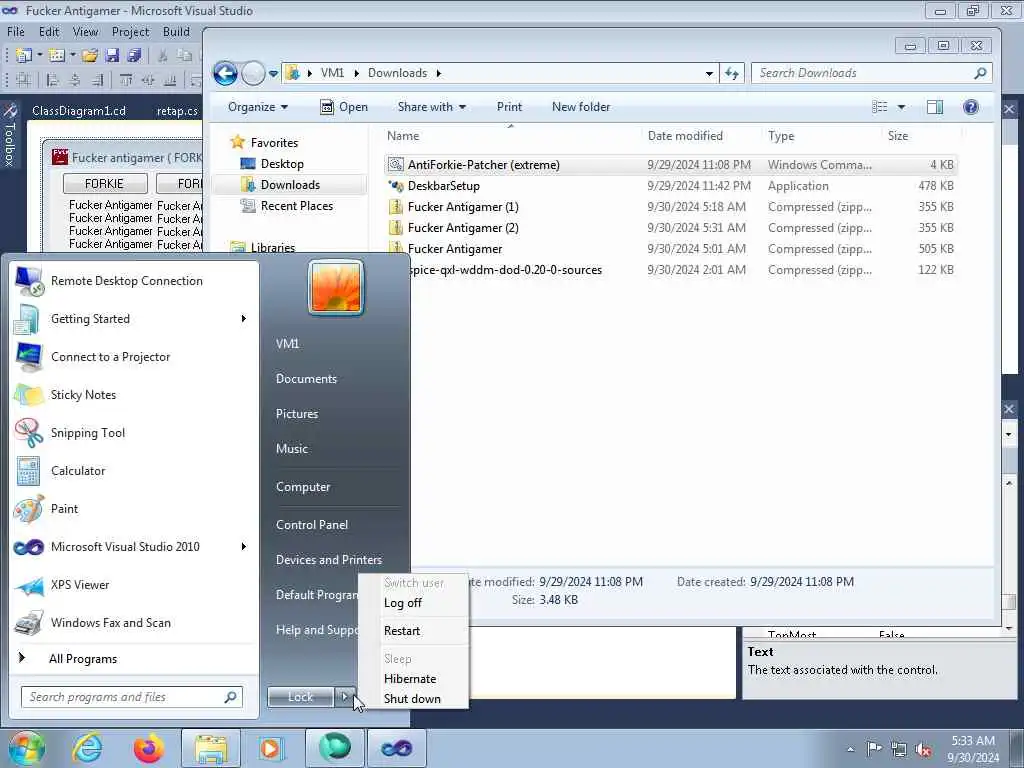The height and width of the screenshot is (768, 1024).
Task: Click the Explorer refresh button beside address bar
Action: pyautogui.click(x=732, y=73)
